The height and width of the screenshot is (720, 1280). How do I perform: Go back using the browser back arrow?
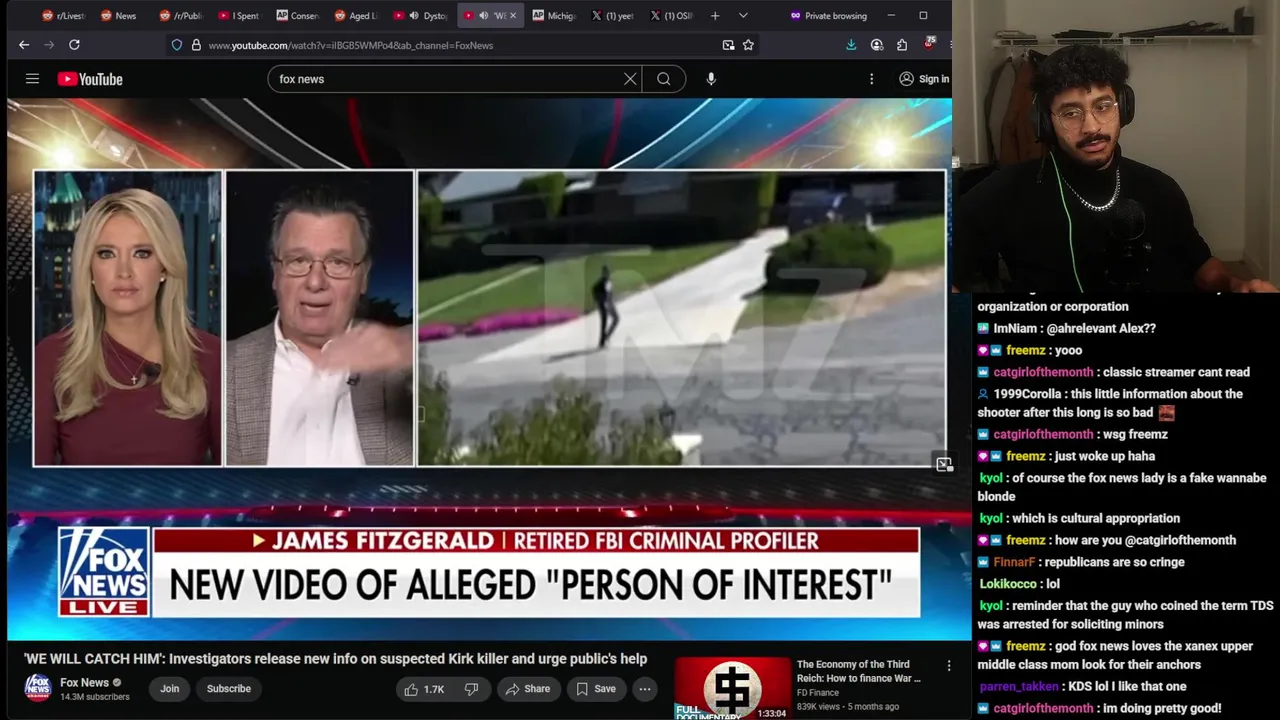pos(24,45)
